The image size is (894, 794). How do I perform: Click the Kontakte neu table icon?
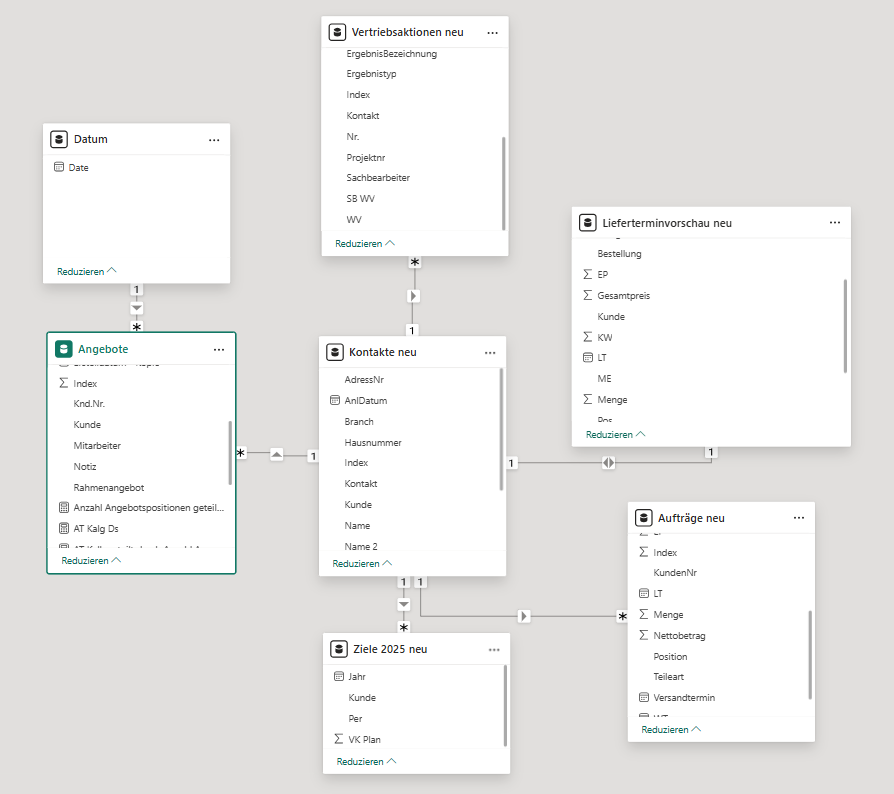pos(335,352)
